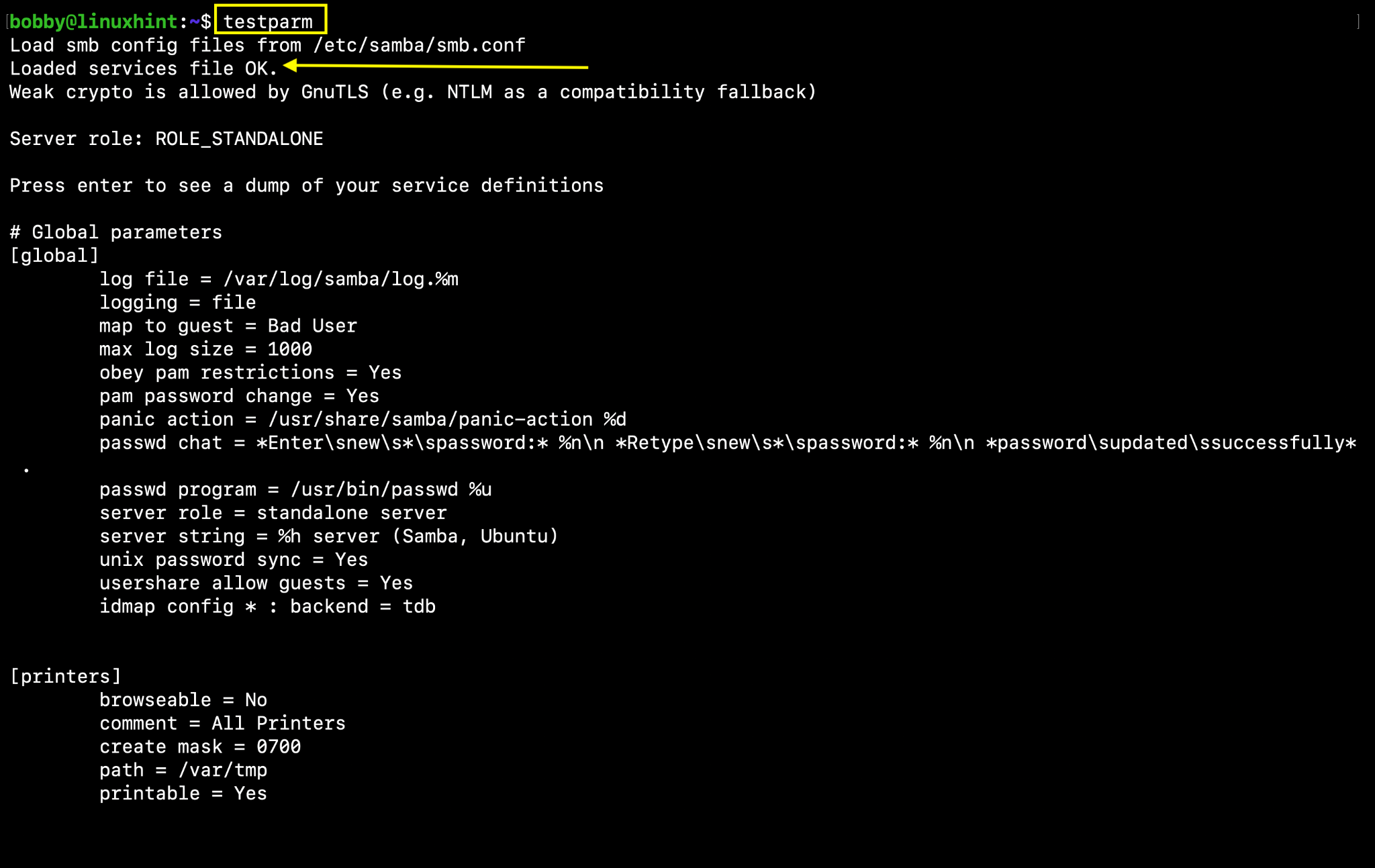The height and width of the screenshot is (868, 1375).
Task: Click the "usershare allow guests = Yes" line
Action: tap(256, 583)
